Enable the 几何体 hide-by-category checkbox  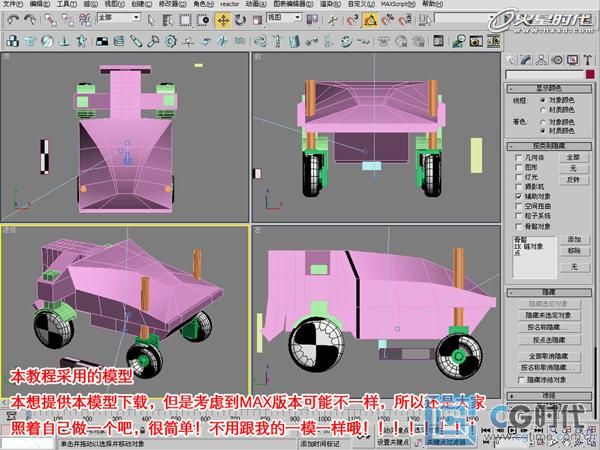(x=518, y=157)
